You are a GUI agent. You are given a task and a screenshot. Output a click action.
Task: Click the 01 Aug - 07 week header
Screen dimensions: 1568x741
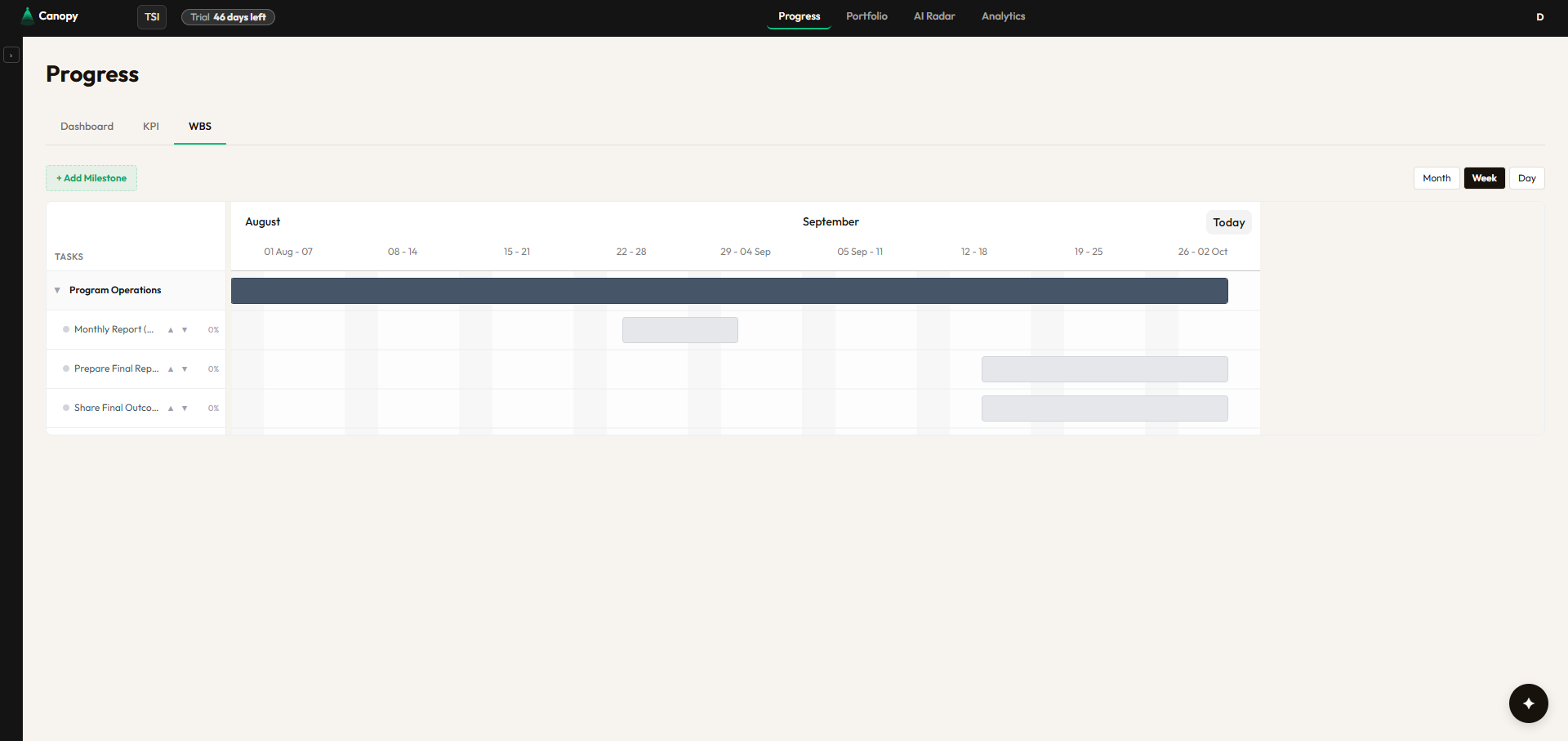[x=288, y=252]
